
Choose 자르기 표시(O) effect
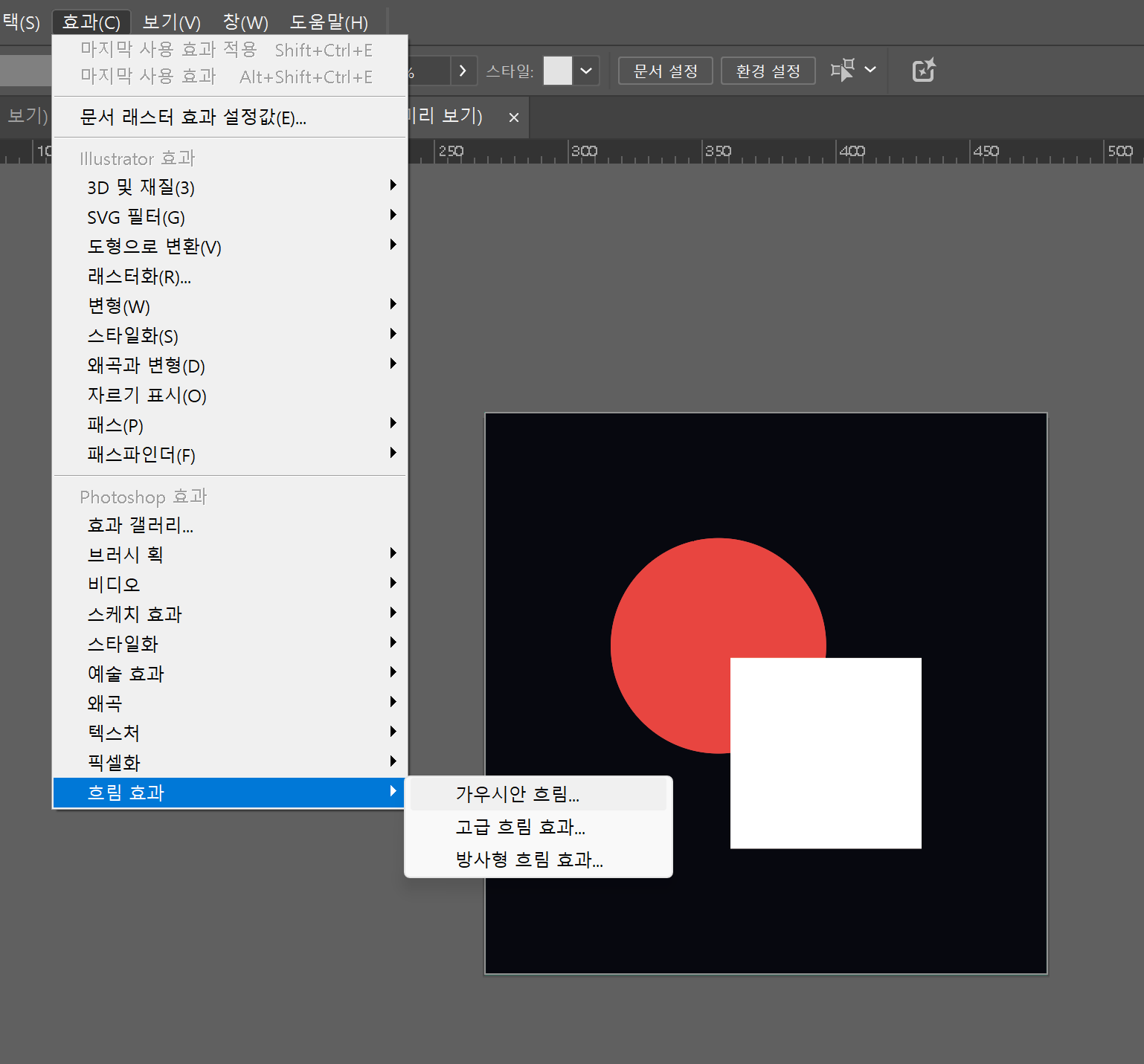[230, 396]
